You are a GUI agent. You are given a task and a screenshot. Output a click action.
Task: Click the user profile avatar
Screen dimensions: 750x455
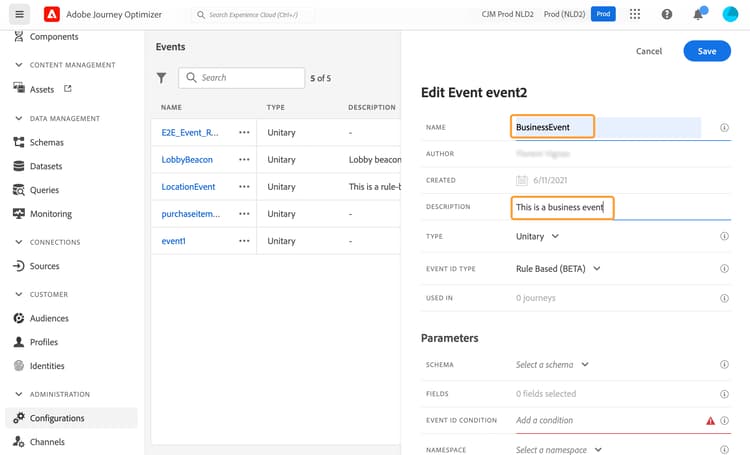pos(730,15)
